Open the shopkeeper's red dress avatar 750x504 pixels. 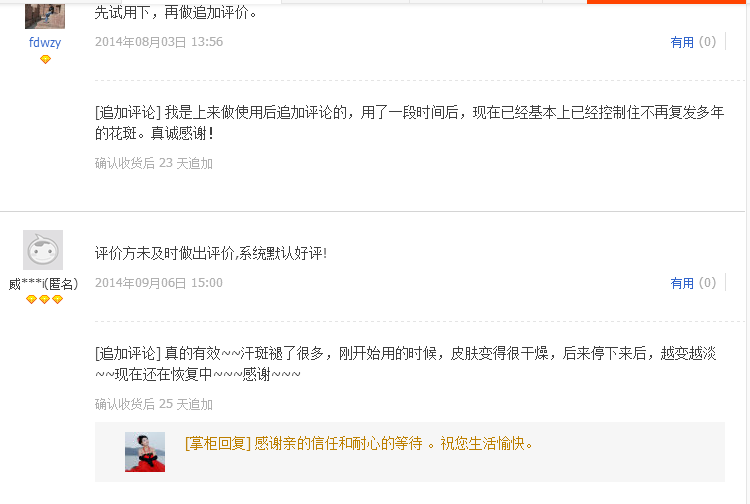[x=145, y=452]
